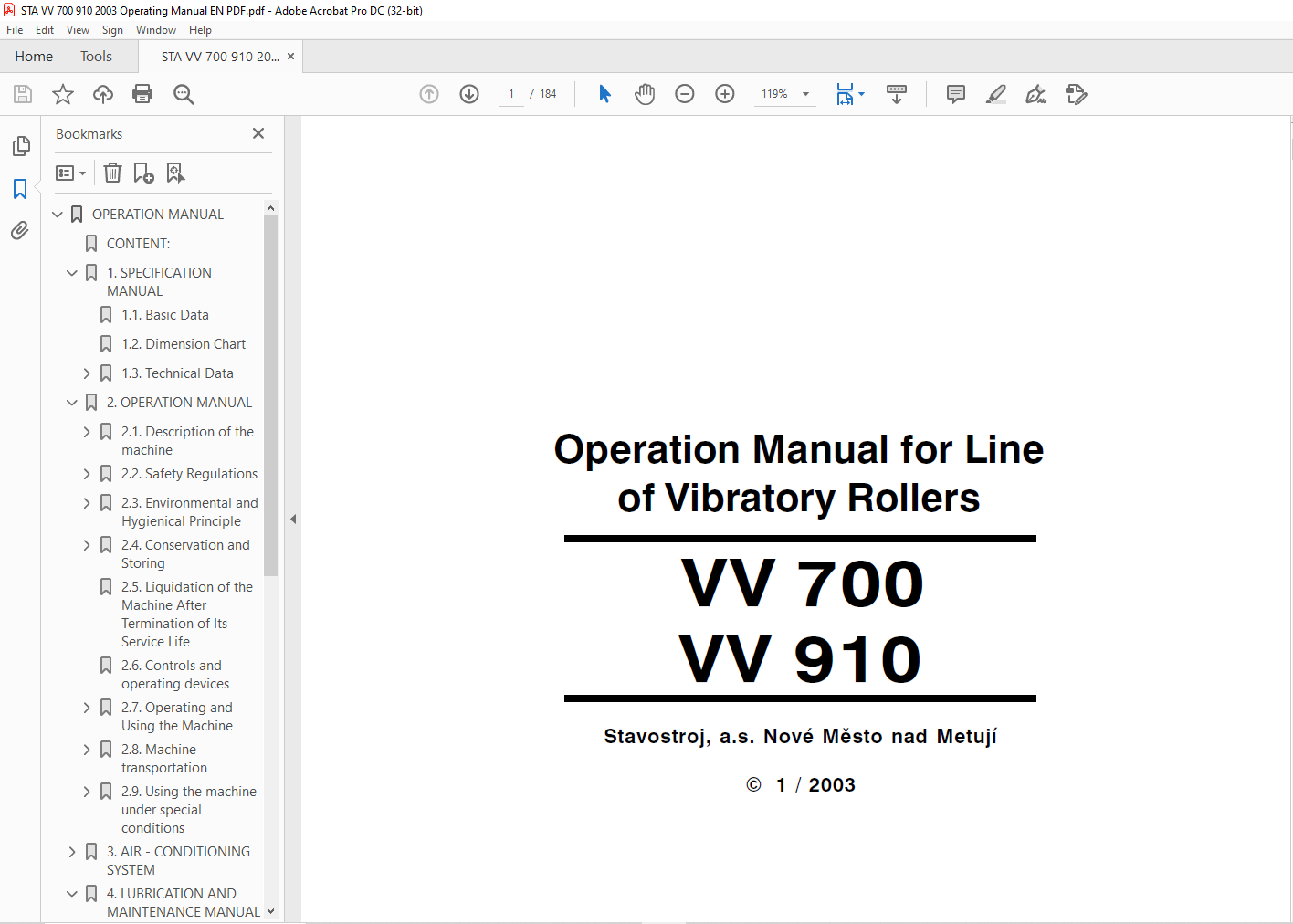Close the STA VV 700 910 document tab

tap(290, 57)
